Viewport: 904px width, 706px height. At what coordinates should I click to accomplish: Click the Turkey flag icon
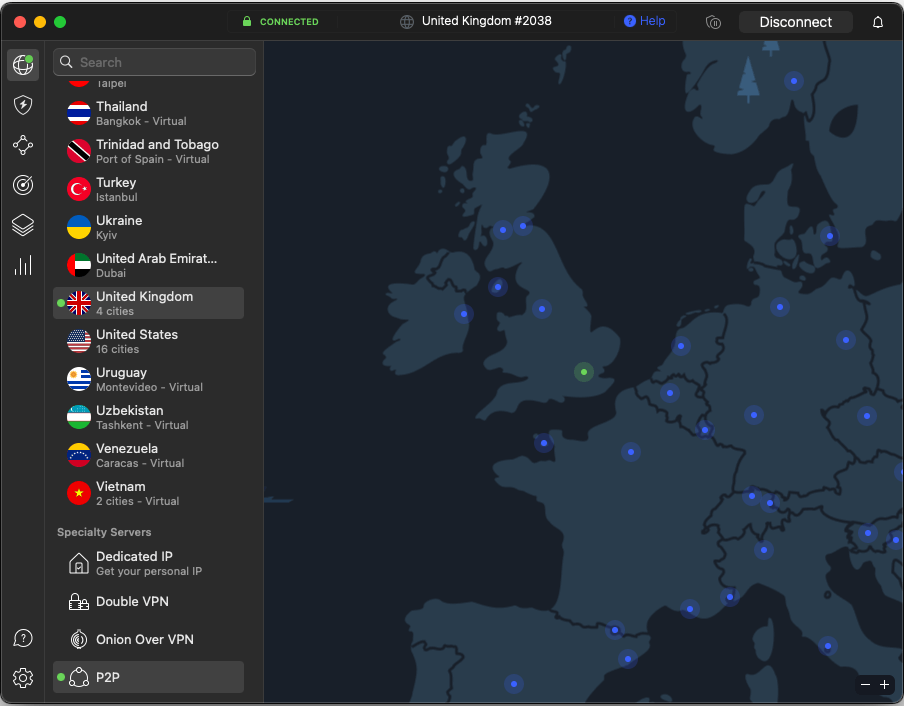tap(79, 189)
